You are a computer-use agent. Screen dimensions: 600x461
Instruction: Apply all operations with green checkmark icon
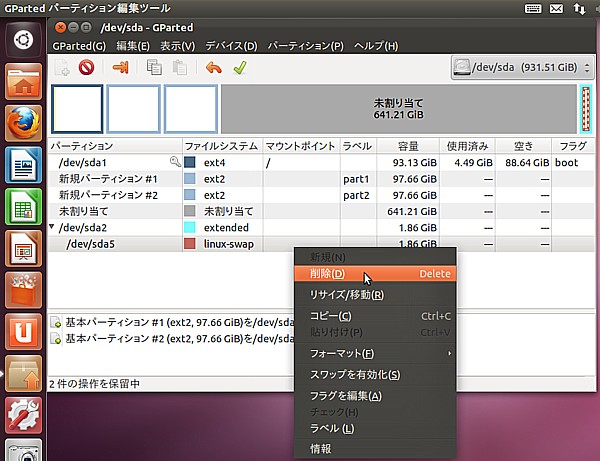coord(240,68)
